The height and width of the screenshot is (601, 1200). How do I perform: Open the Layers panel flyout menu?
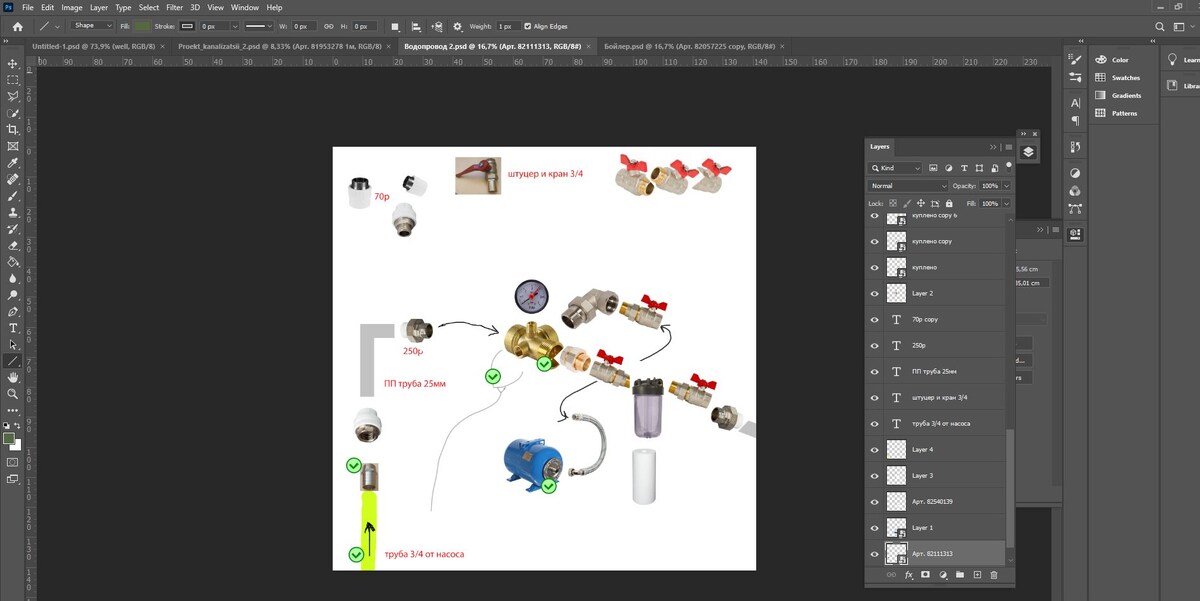point(1008,147)
